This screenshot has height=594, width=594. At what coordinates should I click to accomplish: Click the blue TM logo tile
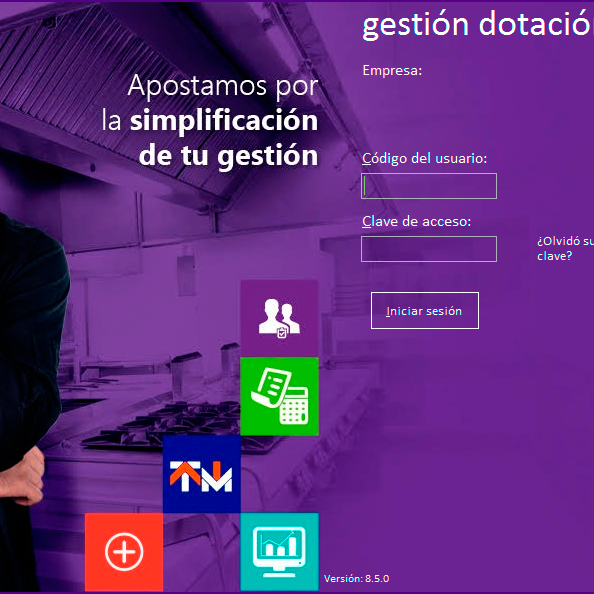[x=202, y=474]
